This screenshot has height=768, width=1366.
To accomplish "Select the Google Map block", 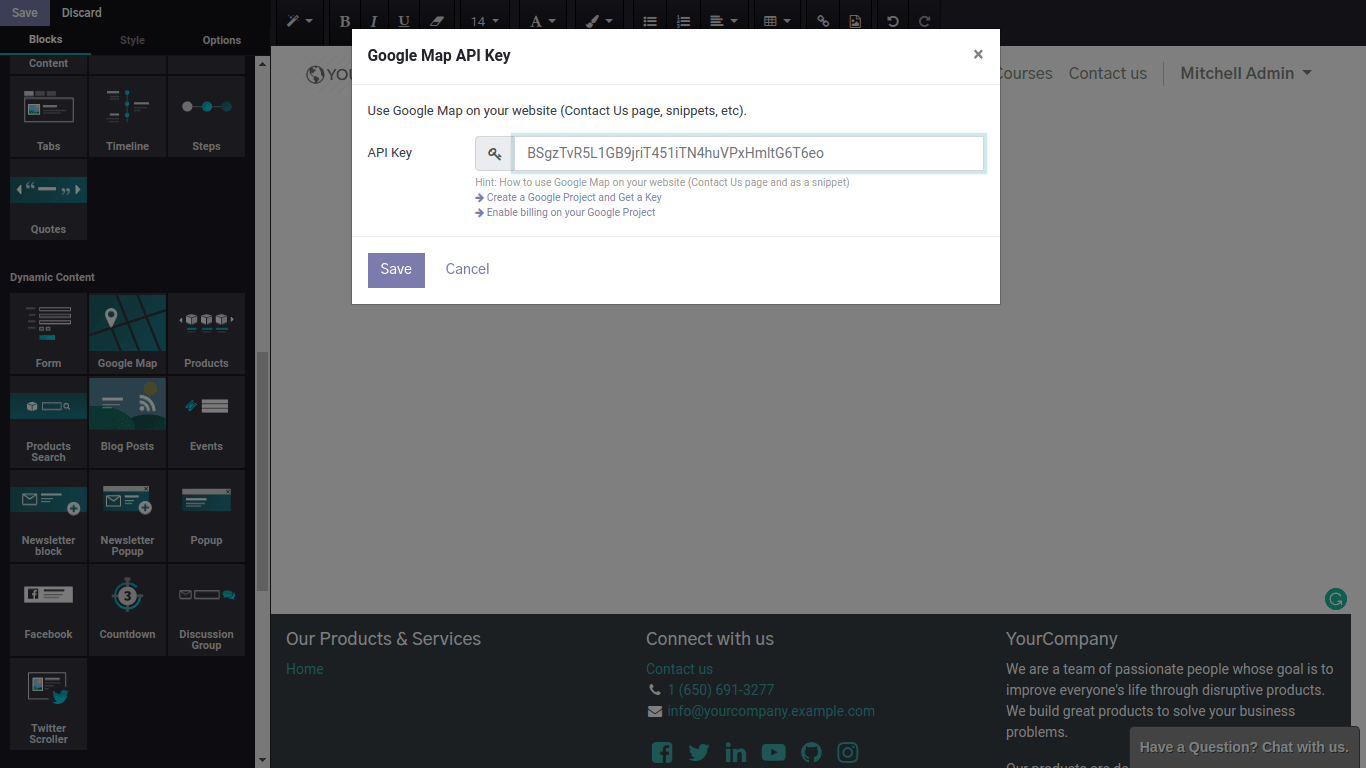I will [x=127, y=333].
